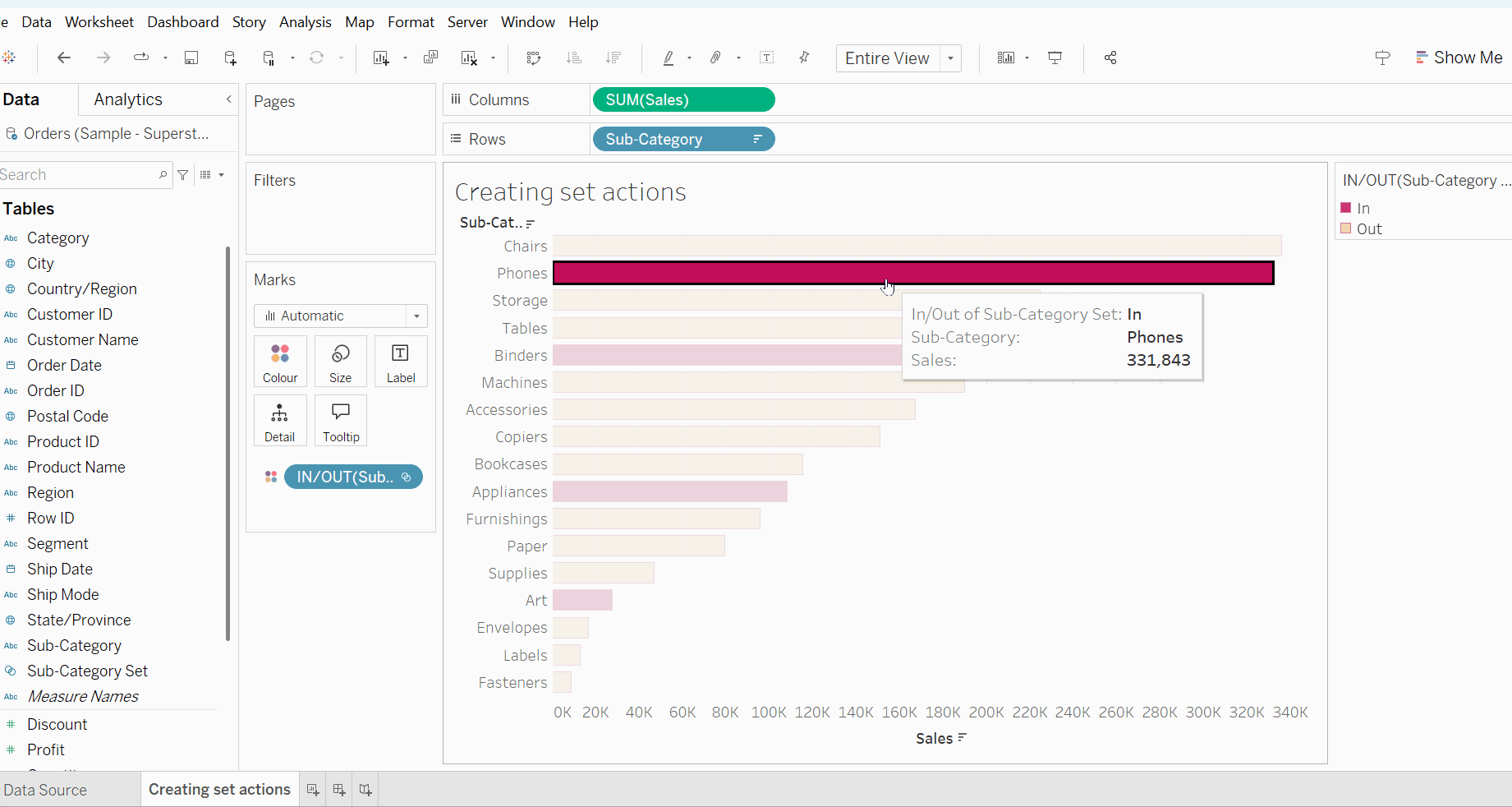Click the Tooltip button on Marks card
This screenshot has height=807, width=1512.
pos(341,421)
